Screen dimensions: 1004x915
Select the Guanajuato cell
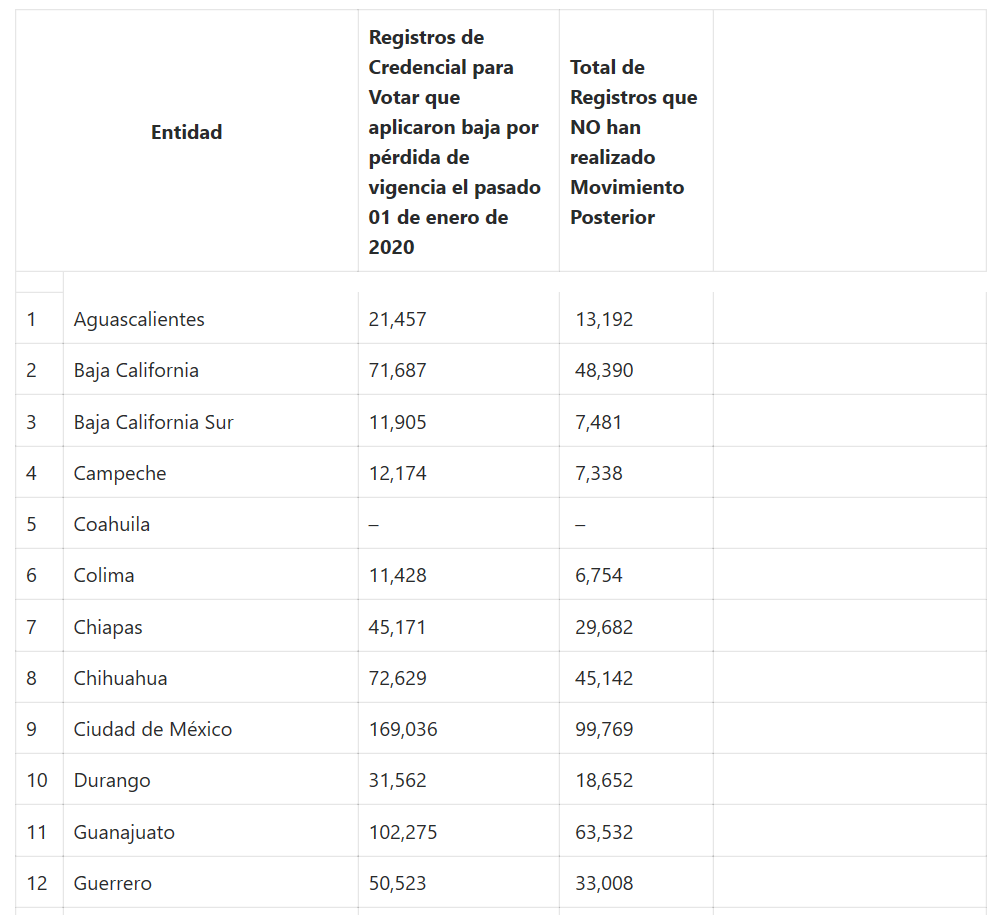124,832
